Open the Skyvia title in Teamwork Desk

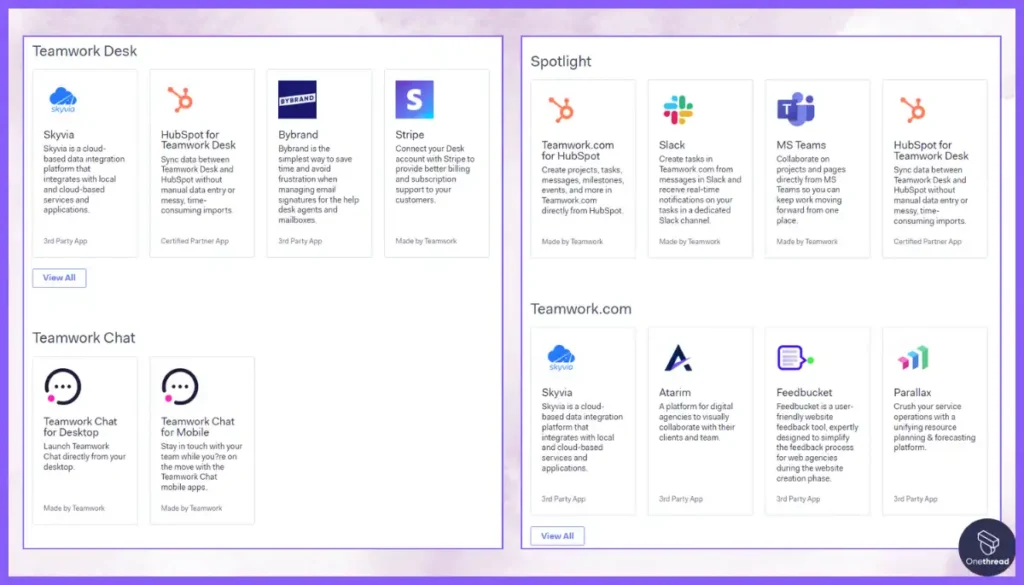[59, 134]
